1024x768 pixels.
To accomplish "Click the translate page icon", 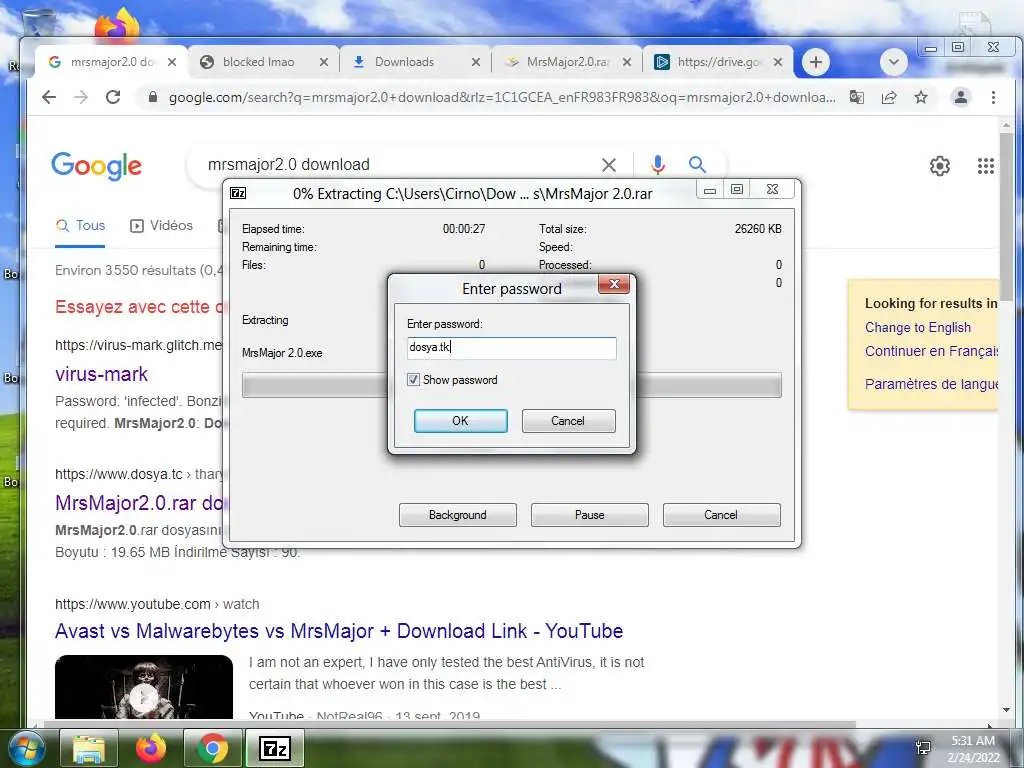I will 857,97.
